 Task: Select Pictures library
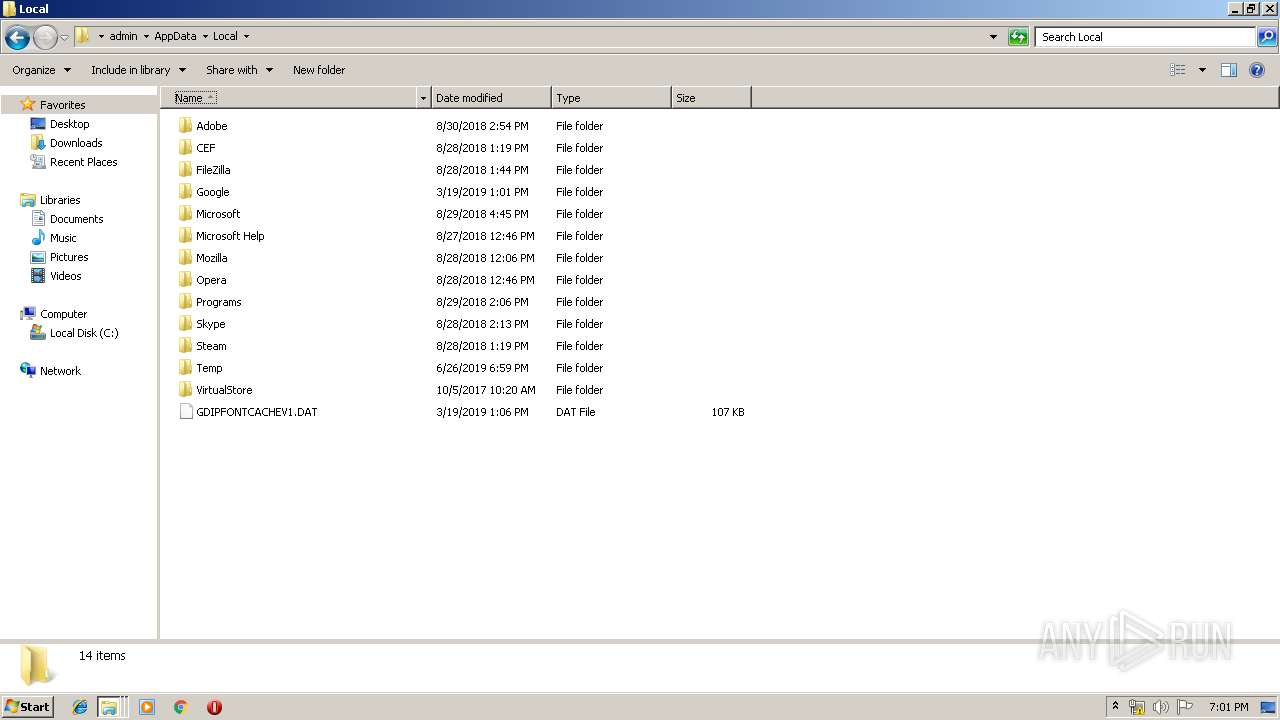[69, 257]
